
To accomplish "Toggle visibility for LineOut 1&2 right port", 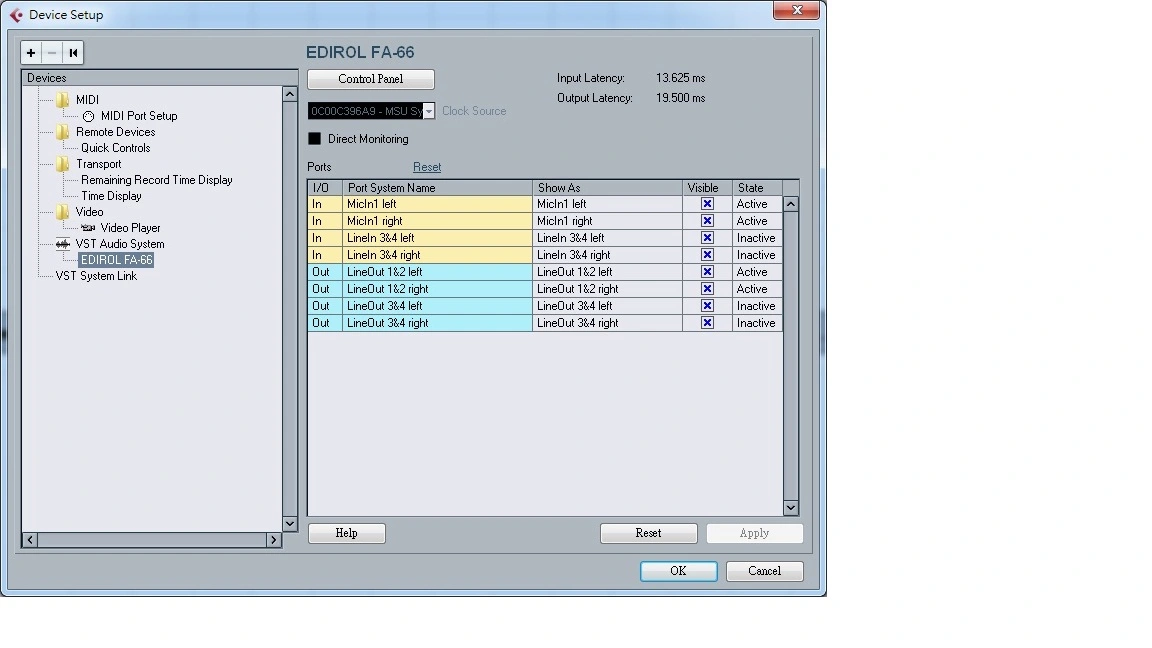I will click(x=707, y=289).
